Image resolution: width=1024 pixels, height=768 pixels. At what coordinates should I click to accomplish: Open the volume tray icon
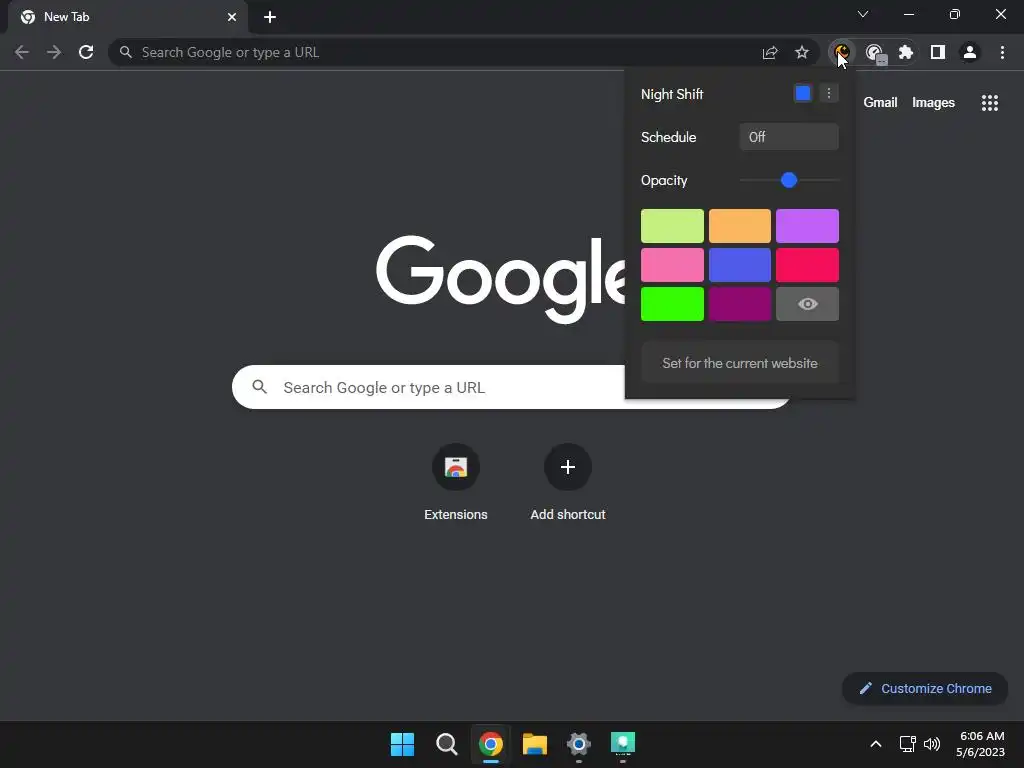932,744
